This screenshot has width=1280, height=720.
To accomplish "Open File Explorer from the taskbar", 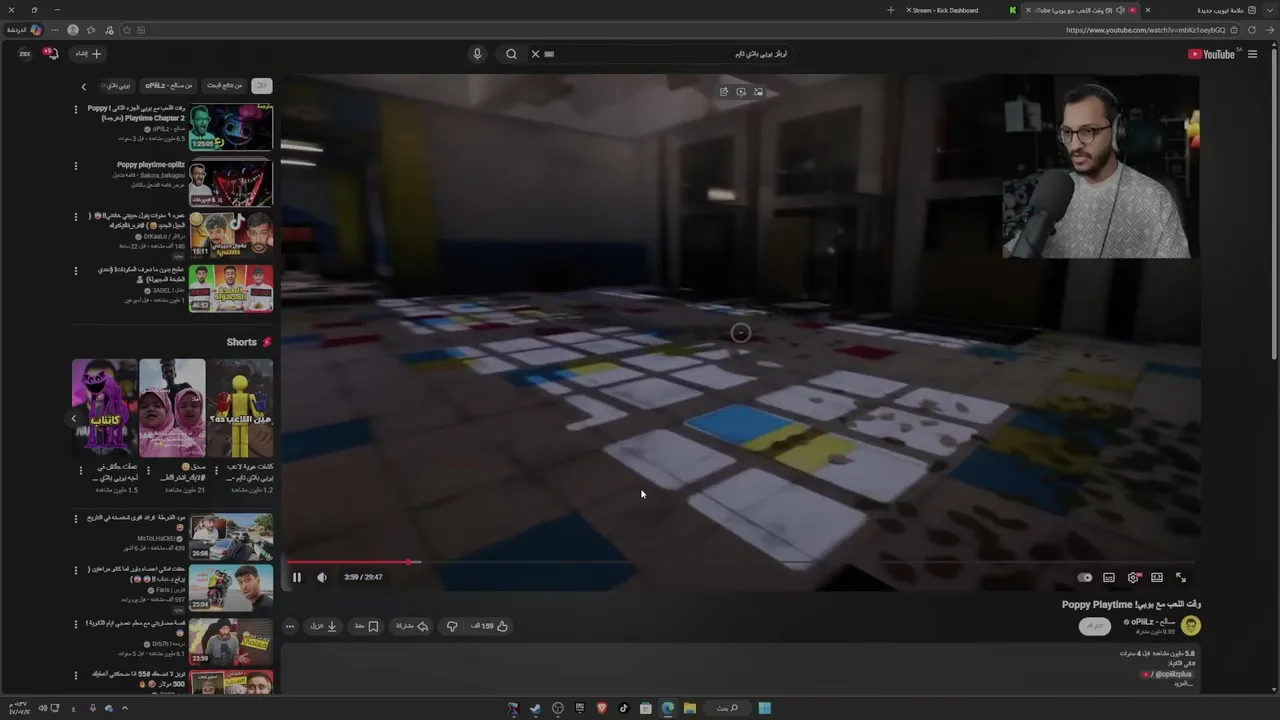I will [689, 708].
